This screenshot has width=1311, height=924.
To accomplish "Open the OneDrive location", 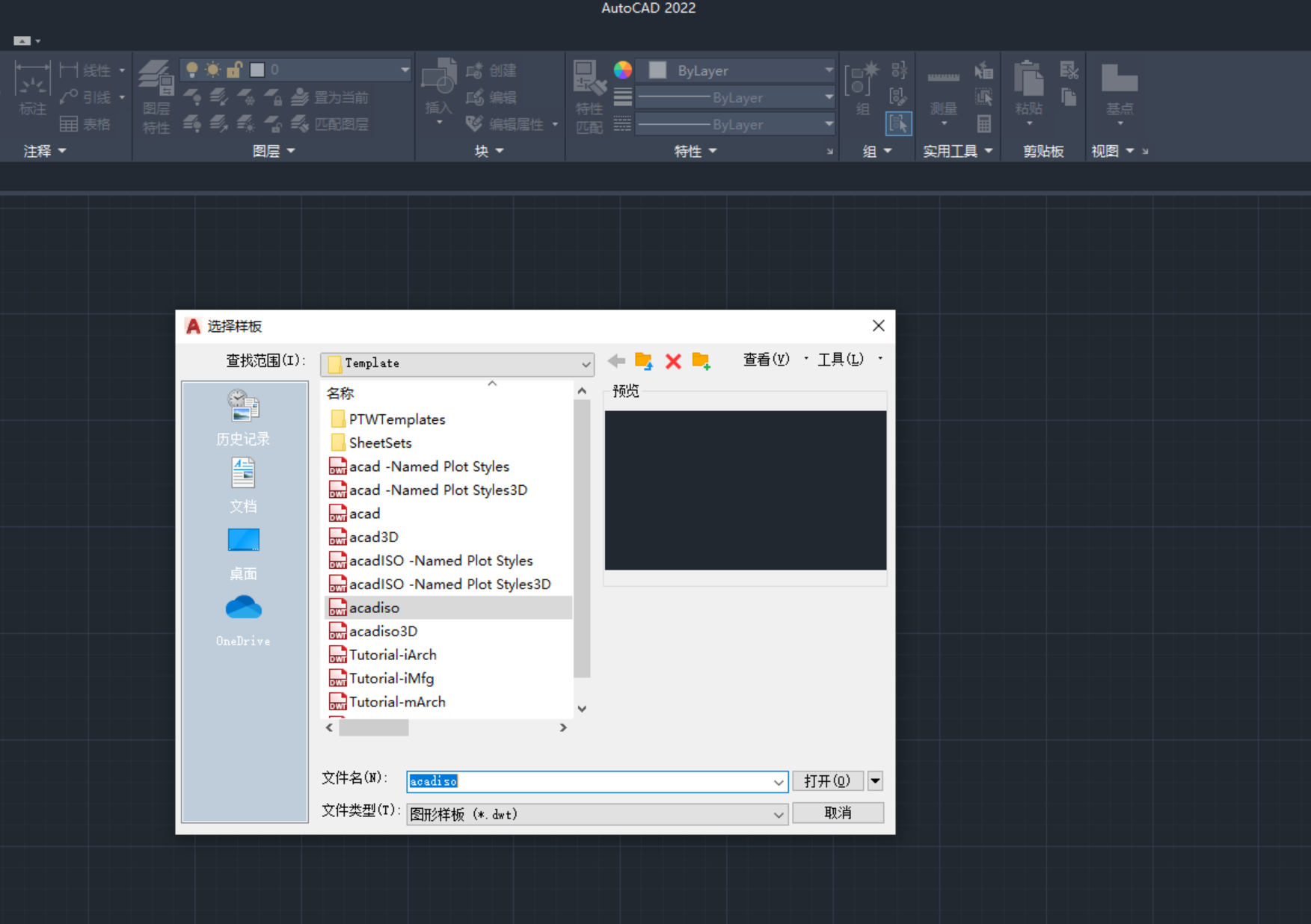I will pos(243,620).
